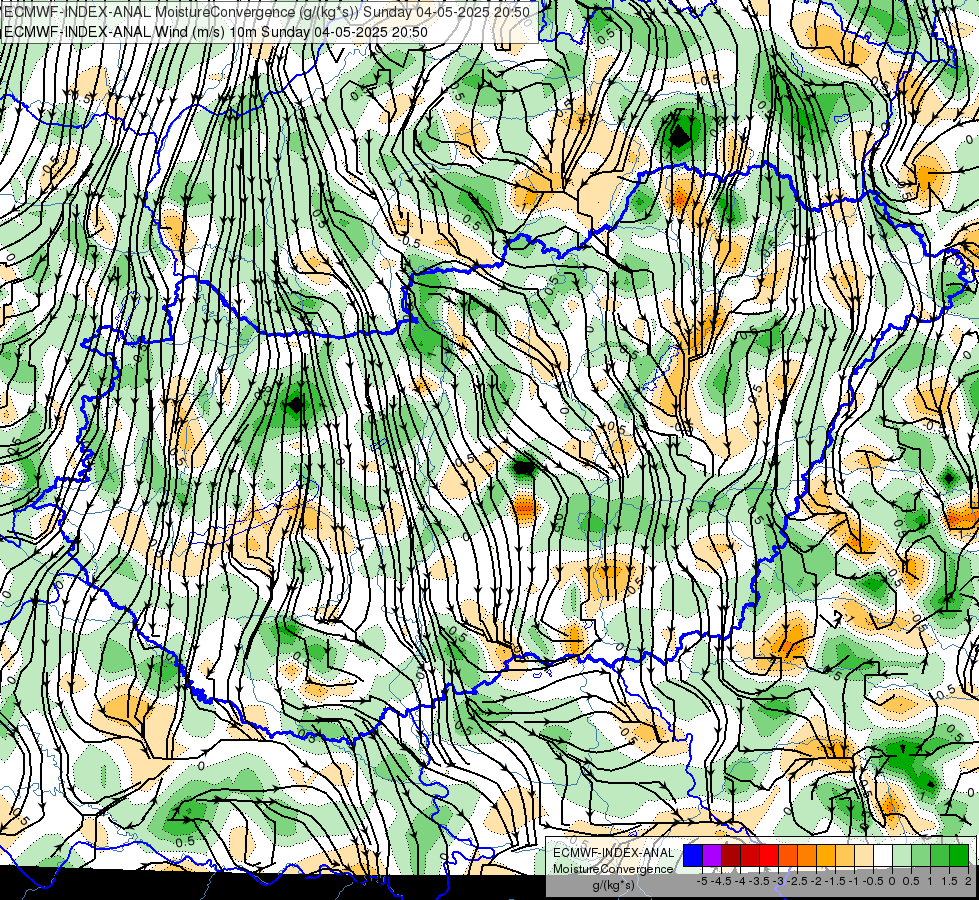Pick the swatch between -4 and -3.5
This screenshot has height=900, width=979.
pyautogui.click(x=750, y=855)
